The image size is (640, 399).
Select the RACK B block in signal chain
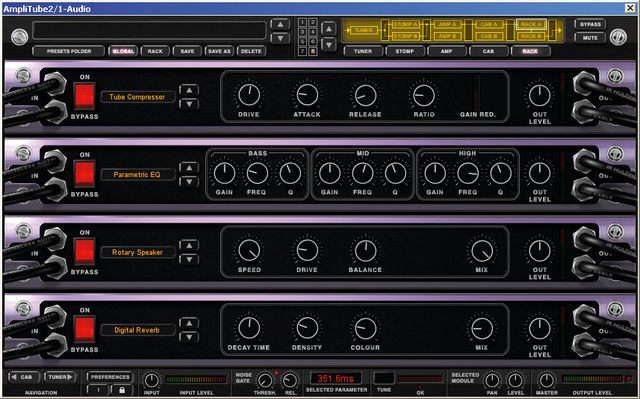pyautogui.click(x=531, y=36)
